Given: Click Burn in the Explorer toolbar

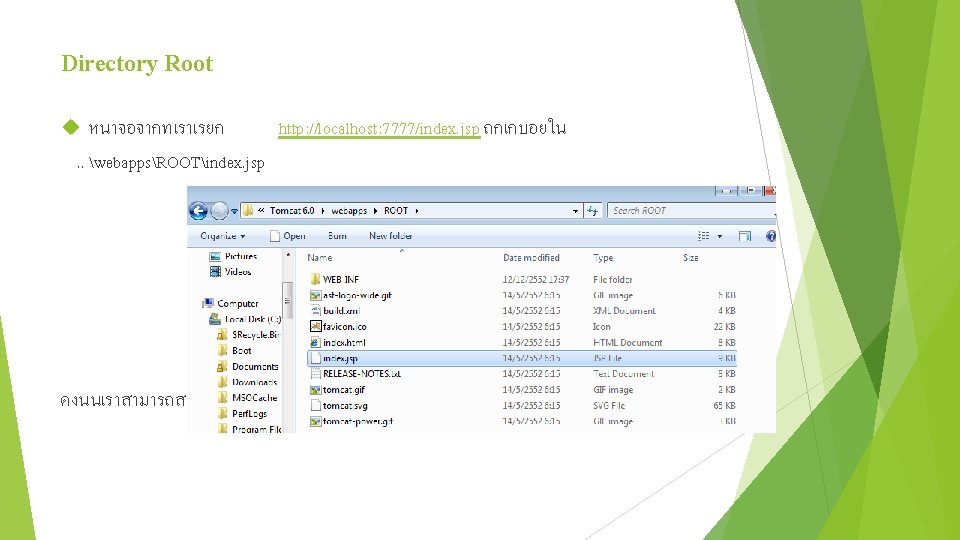Looking at the screenshot, I should [x=337, y=236].
